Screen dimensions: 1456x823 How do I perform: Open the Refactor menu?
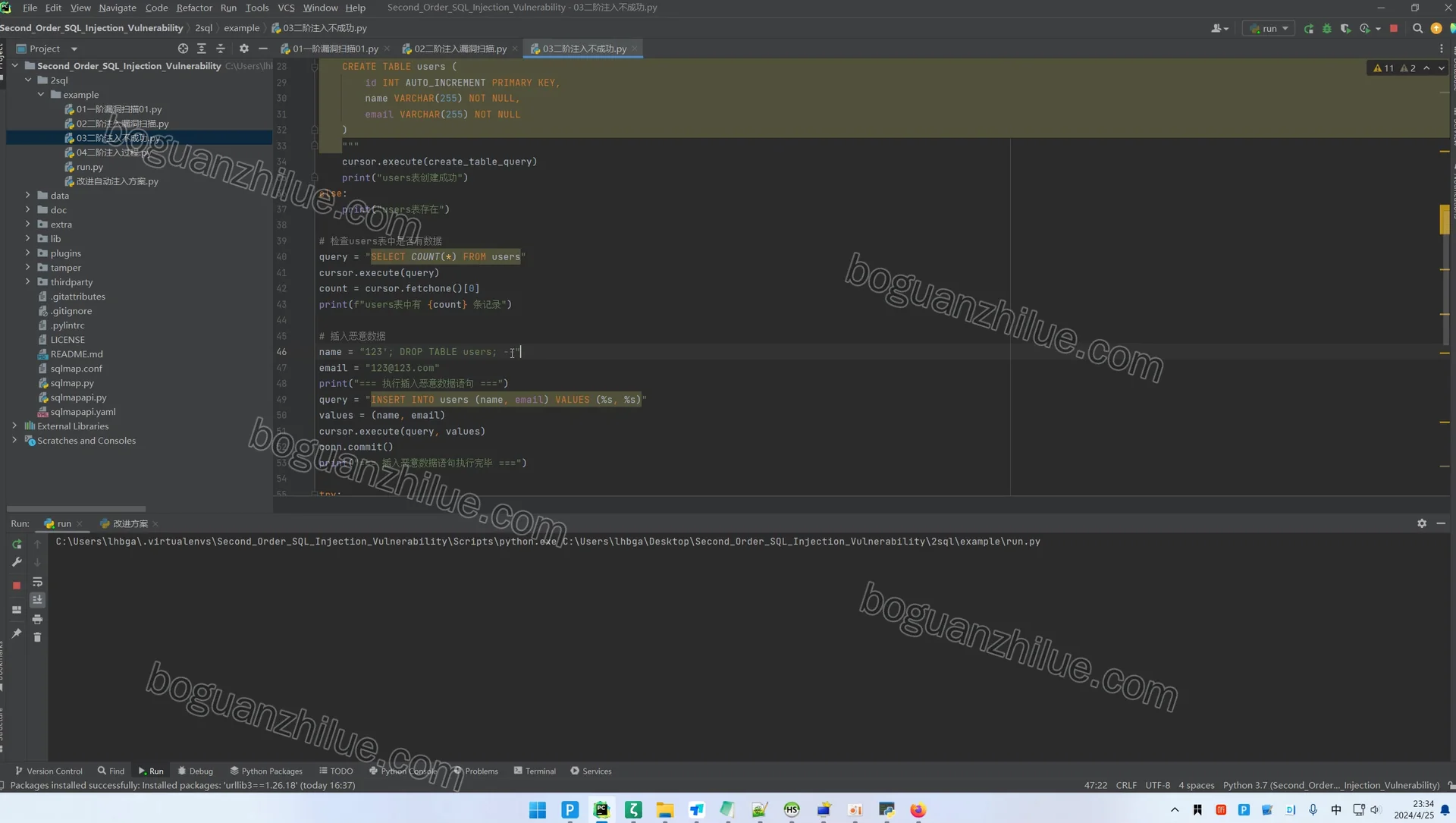tap(194, 8)
